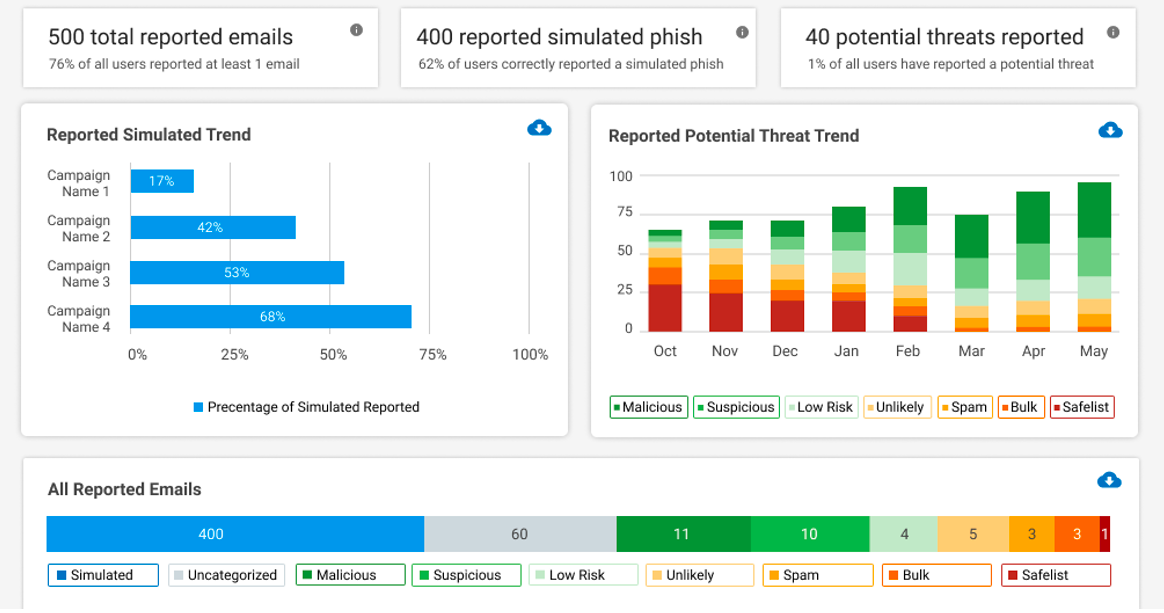
Task: Toggle Malicious legend under All Reported Emails
Action: (350, 575)
